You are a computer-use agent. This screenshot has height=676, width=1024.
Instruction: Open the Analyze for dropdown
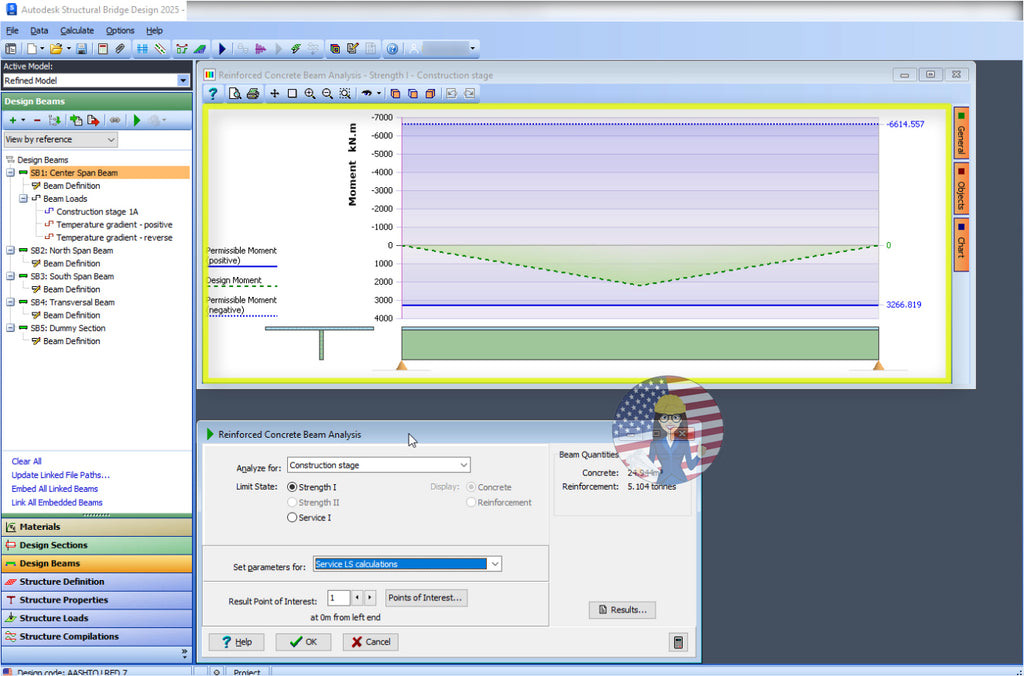coord(463,464)
